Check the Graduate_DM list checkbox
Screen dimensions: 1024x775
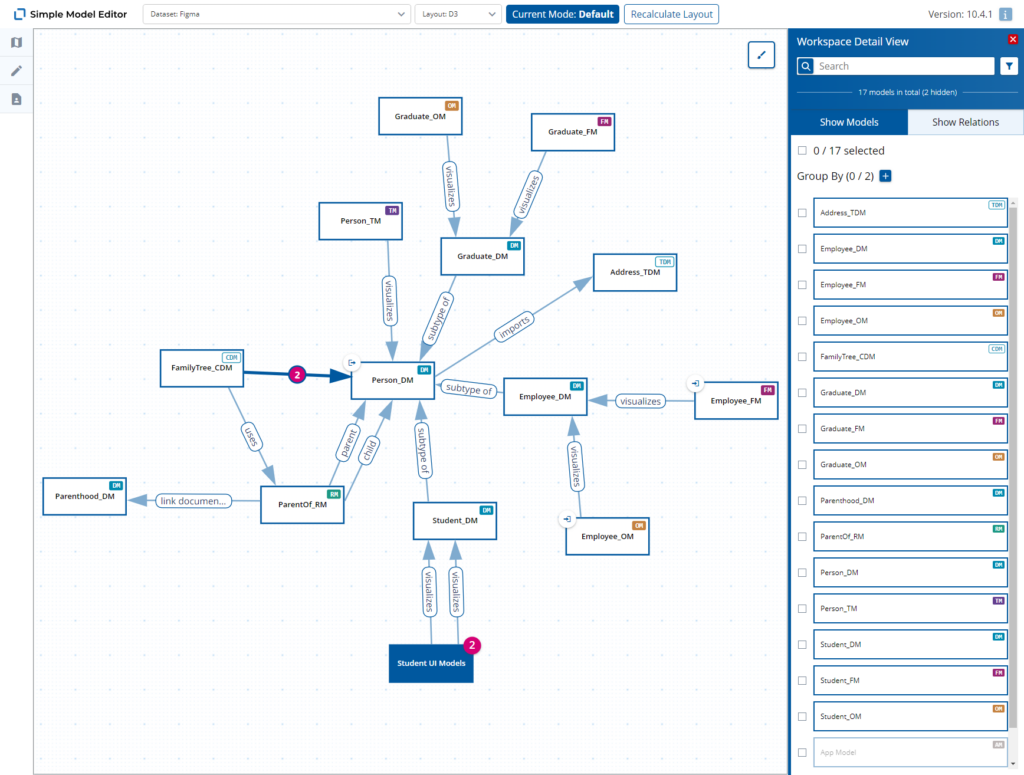click(x=802, y=392)
